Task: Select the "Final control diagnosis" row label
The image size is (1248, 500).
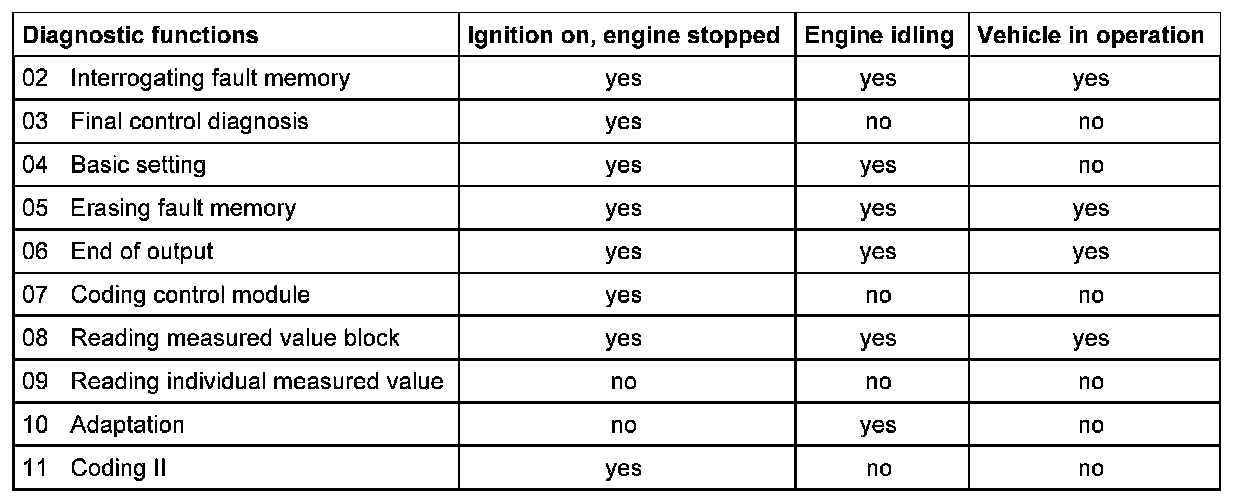Action: (x=189, y=122)
